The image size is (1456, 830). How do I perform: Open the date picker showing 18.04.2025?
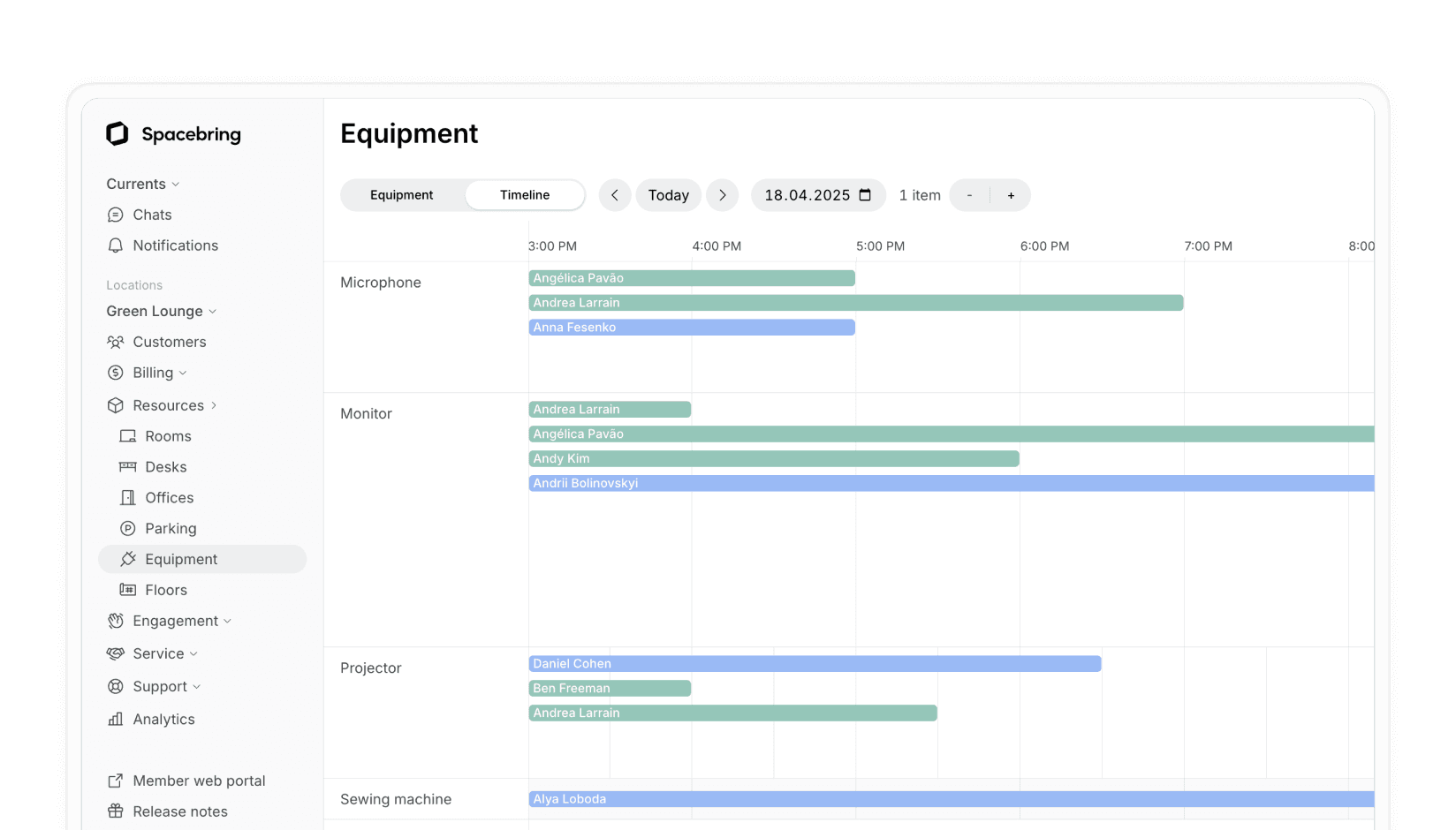point(817,194)
